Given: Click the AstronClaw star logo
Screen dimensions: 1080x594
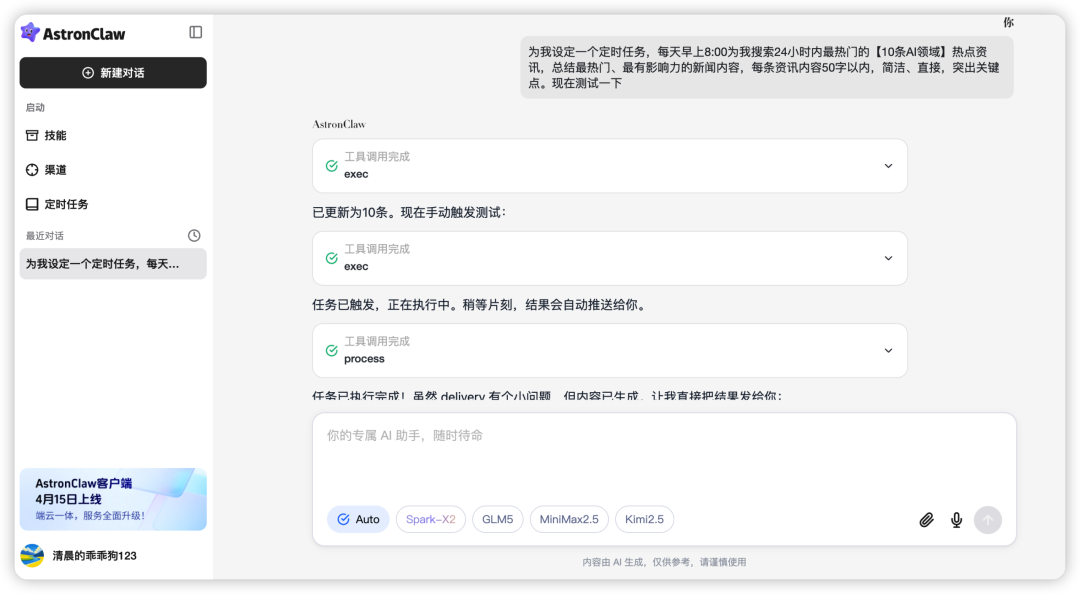Looking at the screenshot, I should pos(31,32).
